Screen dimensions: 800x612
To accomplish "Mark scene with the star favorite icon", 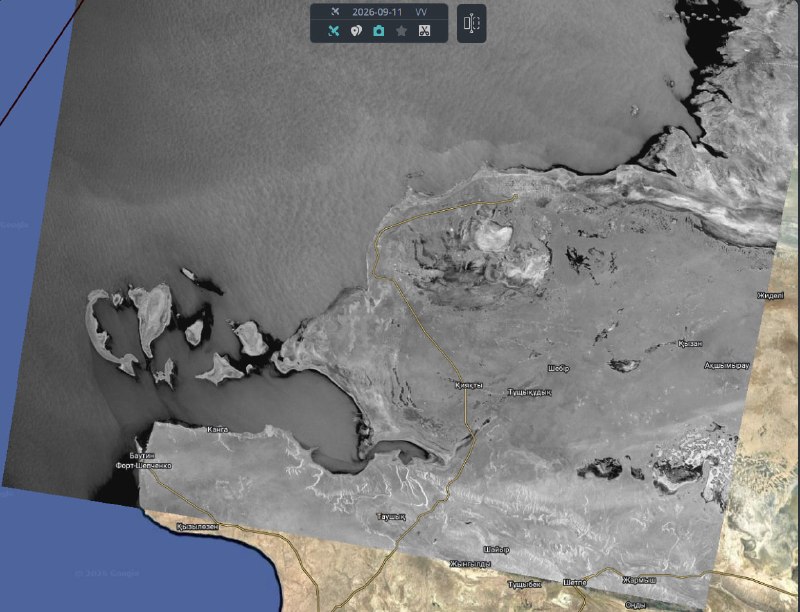I will (x=402, y=31).
